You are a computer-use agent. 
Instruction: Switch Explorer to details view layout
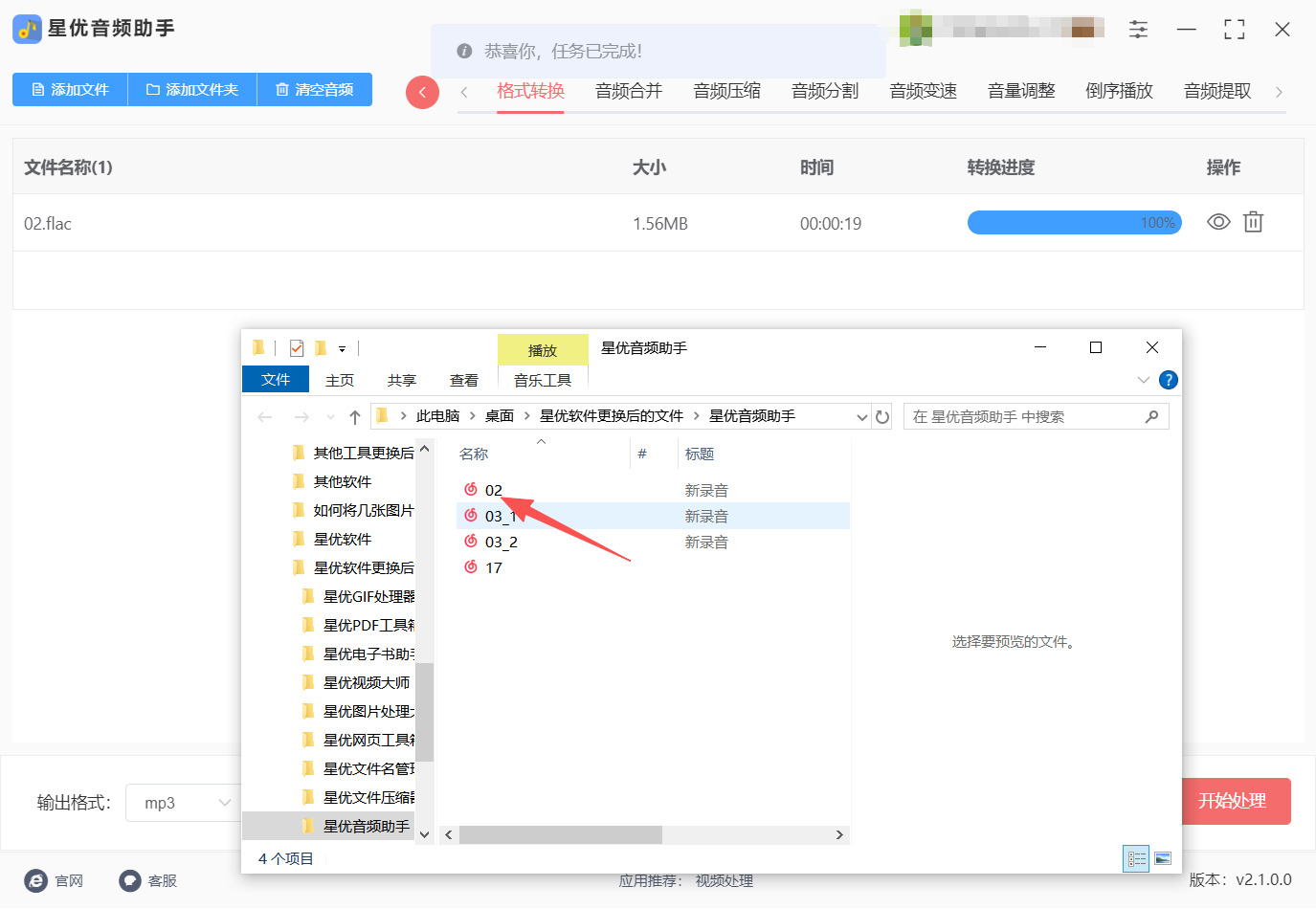[x=1136, y=858]
